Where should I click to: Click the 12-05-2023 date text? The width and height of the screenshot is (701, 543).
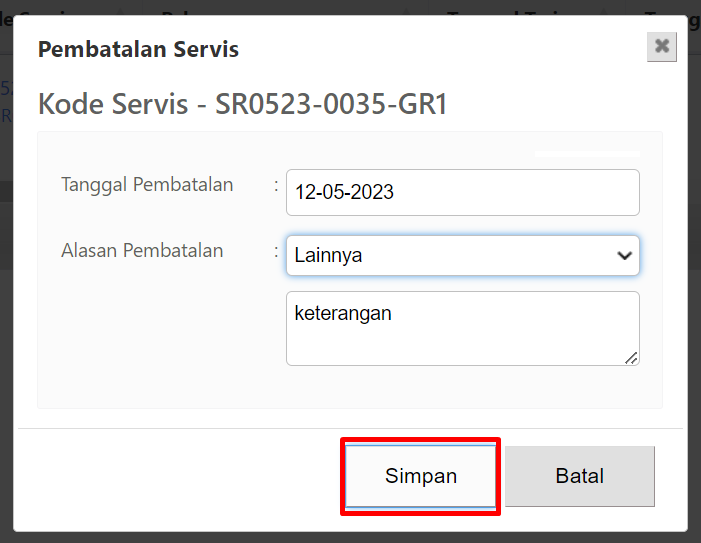tap(344, 192)
